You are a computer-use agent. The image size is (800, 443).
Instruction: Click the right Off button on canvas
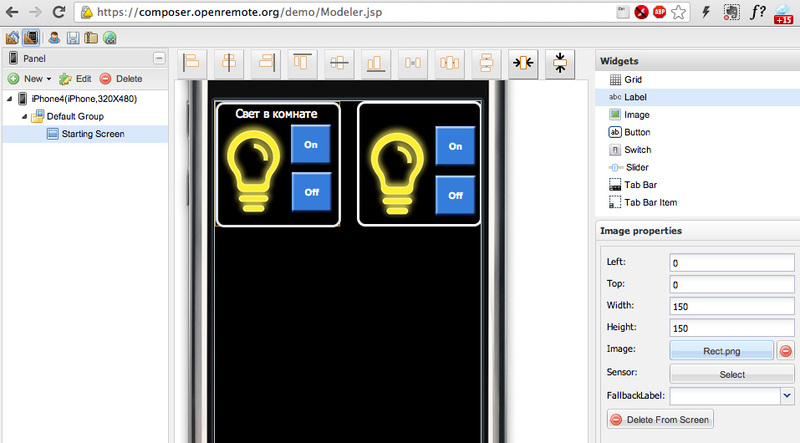coord(455,195)
